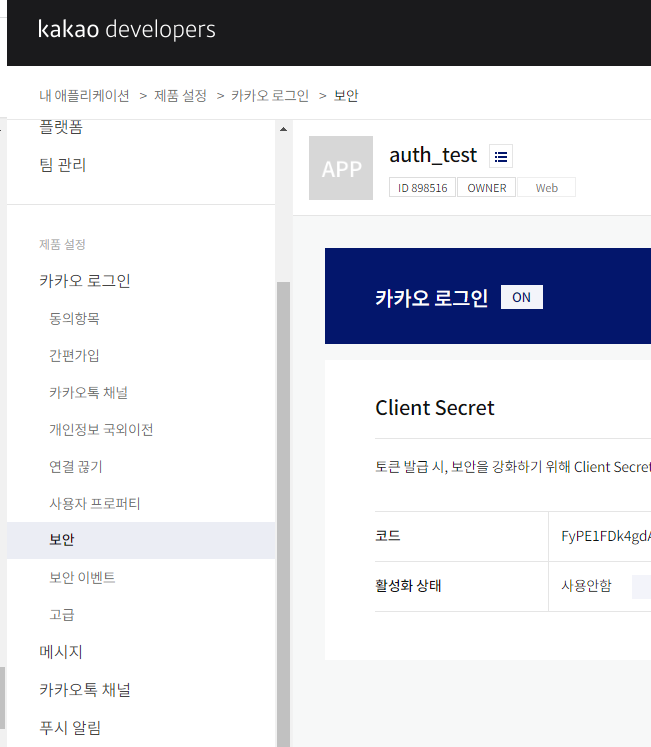Open 카카오 로그인 breadcrumb link
The height and width of the screenshot is (747, 651).
pos(270,96)
